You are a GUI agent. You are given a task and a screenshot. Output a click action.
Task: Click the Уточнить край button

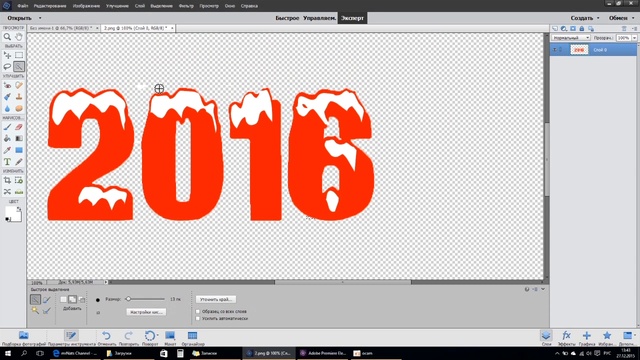pyautogui.click(x=216, y=299)
